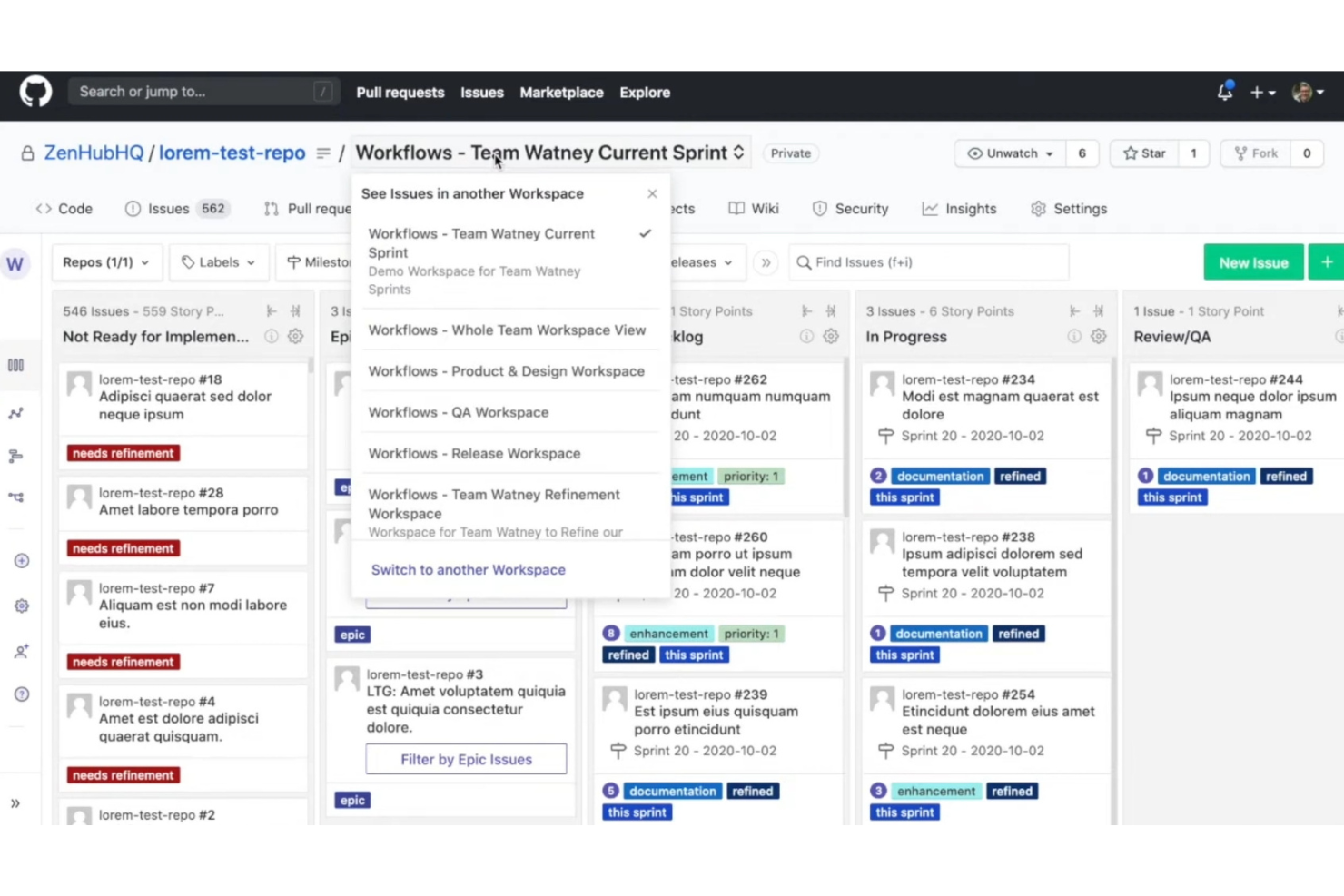Click the list icon beside lorem-test-repo
Image resolution: width=1344 pixels, height=896 pixels.
pyautogui.click(x=322, y=153)
